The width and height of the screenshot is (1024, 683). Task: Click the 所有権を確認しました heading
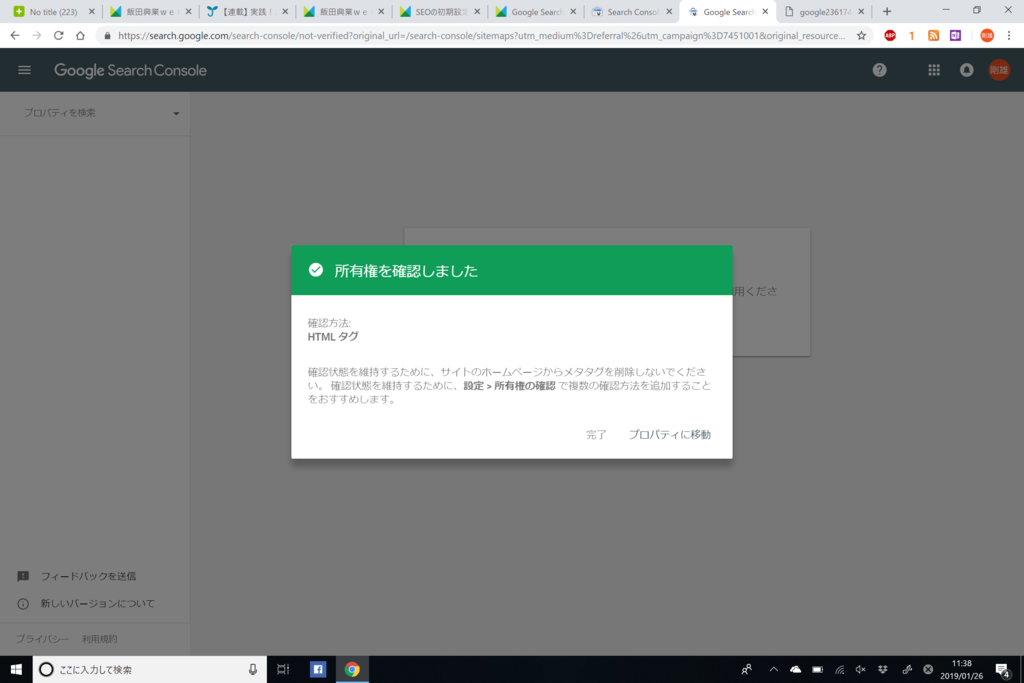[x=406, y=270]
